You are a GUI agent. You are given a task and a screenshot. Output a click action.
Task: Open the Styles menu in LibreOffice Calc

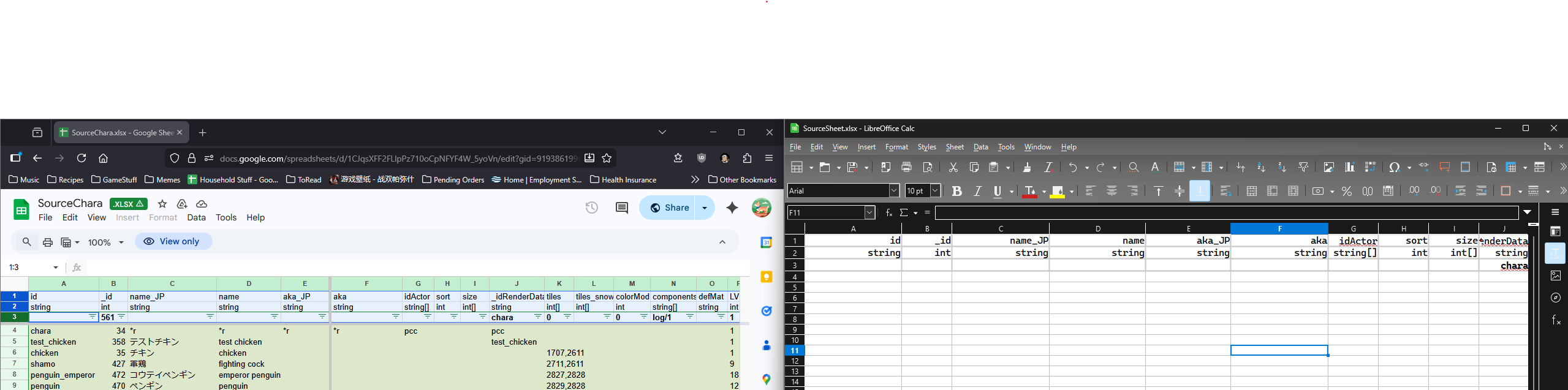(x=926, y=147)
